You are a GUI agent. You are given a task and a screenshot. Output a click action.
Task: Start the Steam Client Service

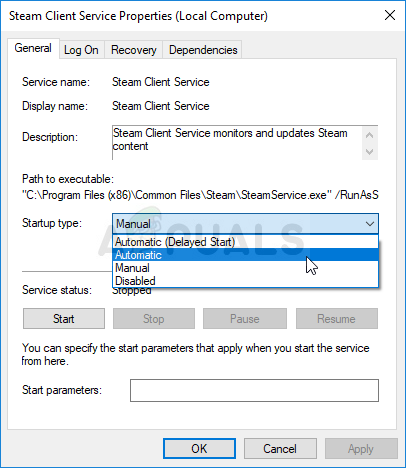[64, 319]
